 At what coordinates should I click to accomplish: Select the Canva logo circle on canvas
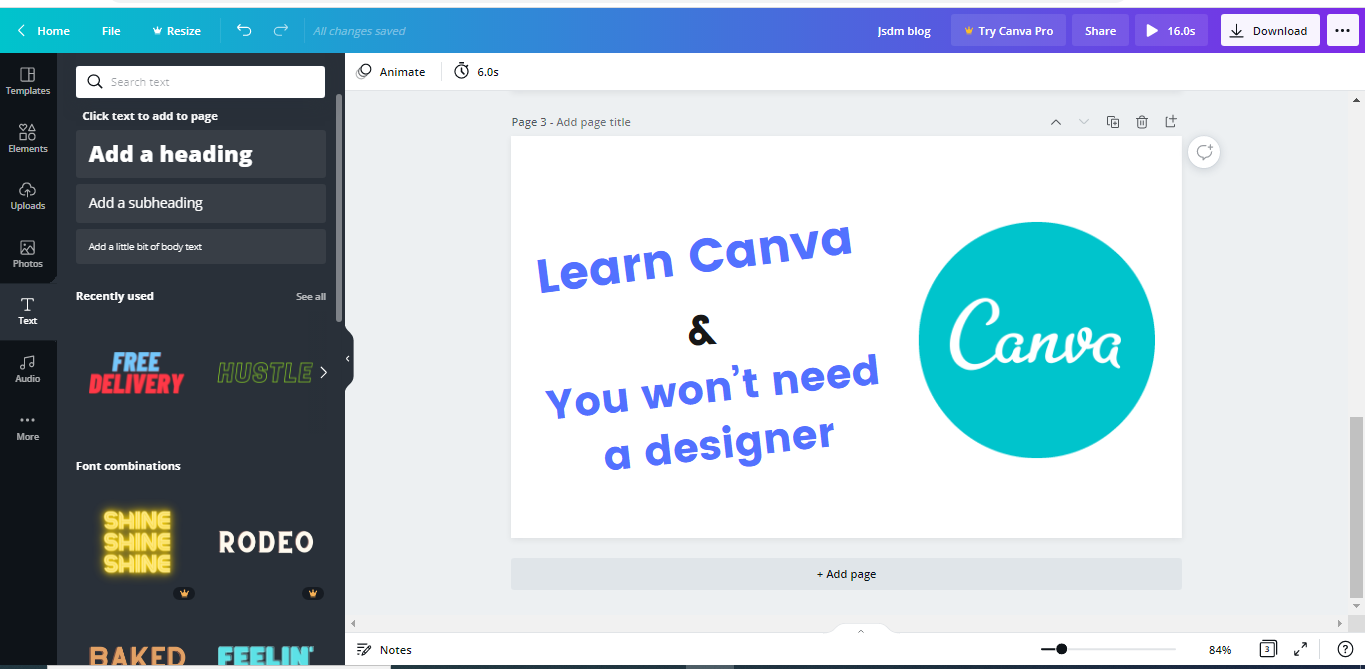[1037, 340]
